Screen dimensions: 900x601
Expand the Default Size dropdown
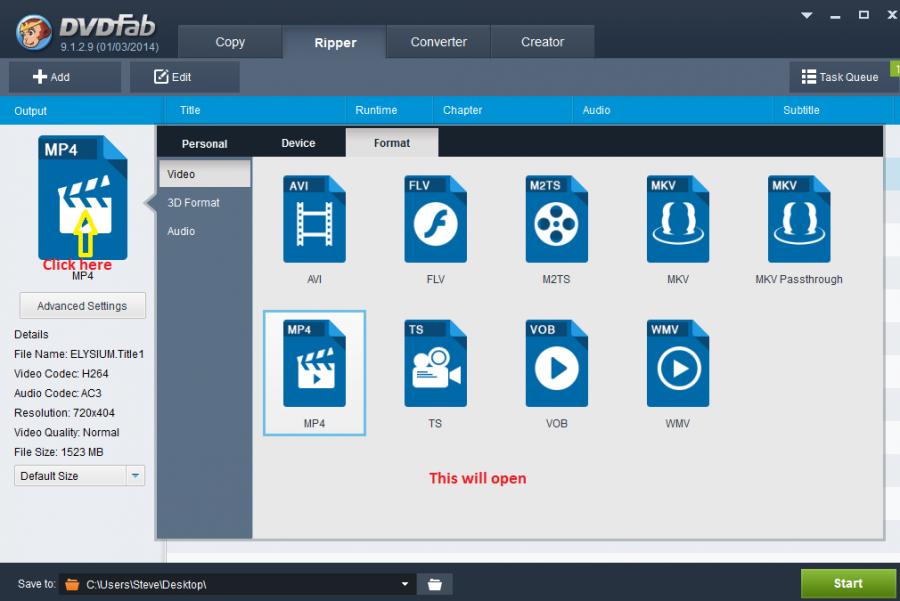coord(135,476)
